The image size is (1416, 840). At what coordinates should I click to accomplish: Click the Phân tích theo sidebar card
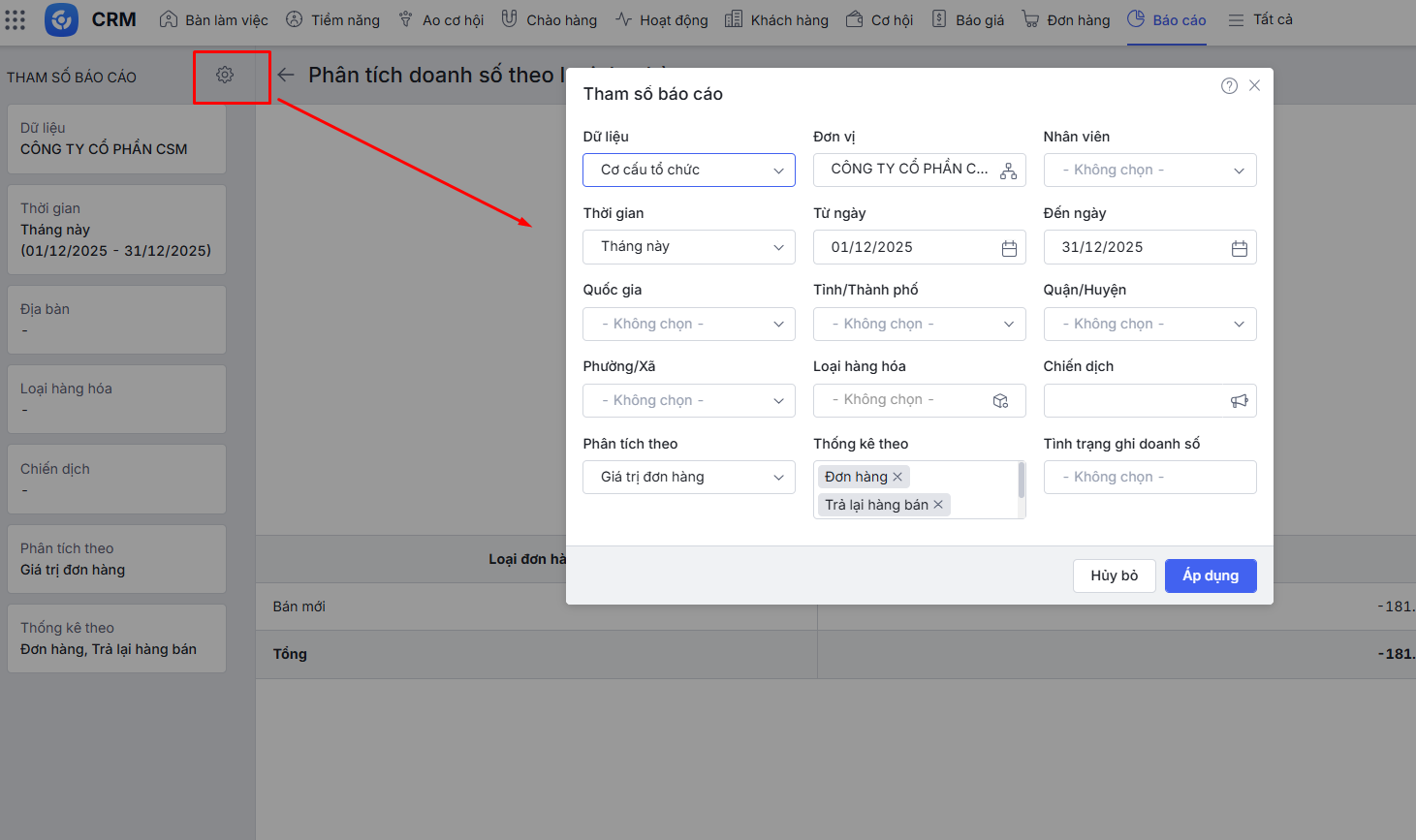[116, 559]
